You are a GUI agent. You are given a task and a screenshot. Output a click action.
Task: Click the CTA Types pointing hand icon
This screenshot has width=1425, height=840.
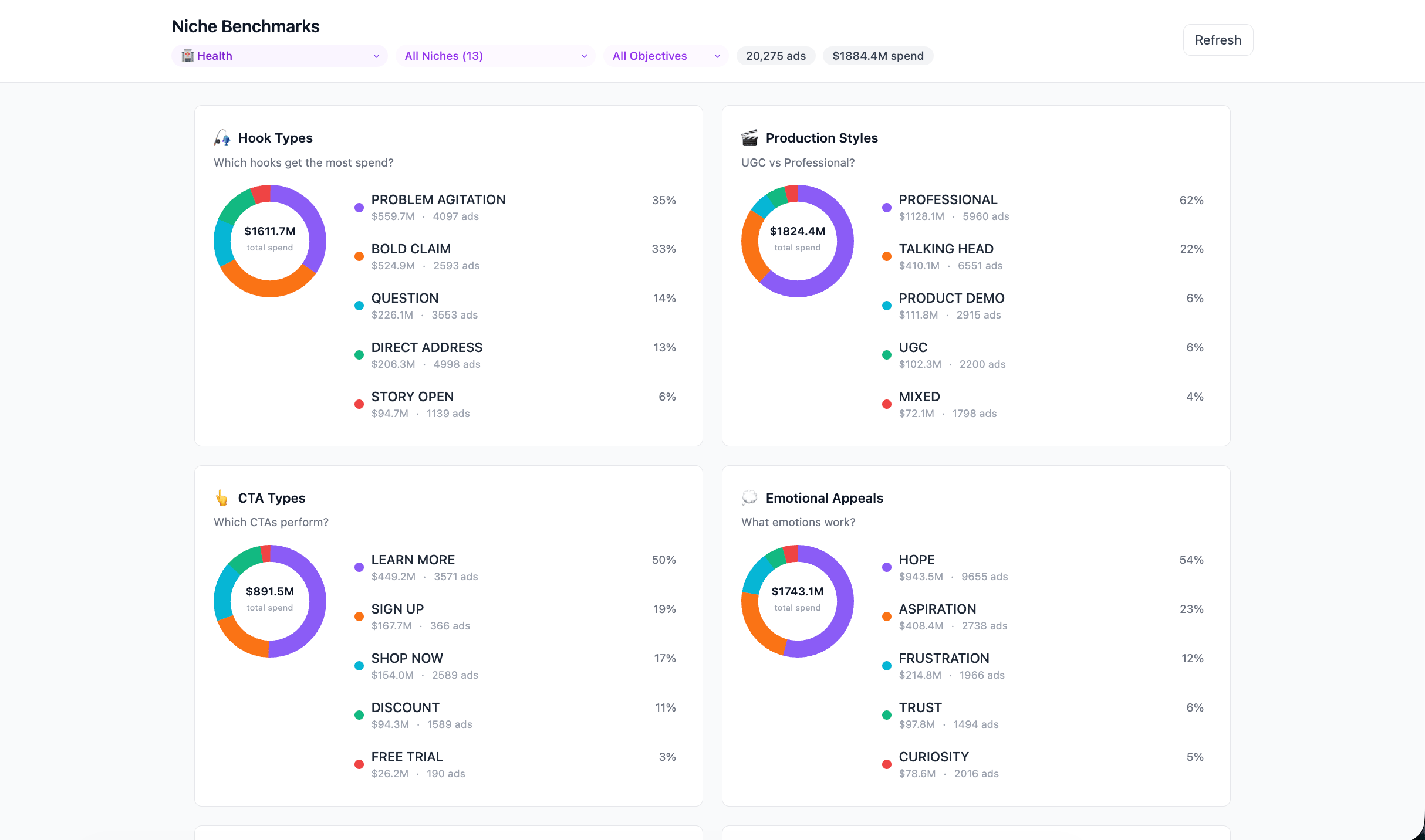pyautogui.click(x=221, y=498)
